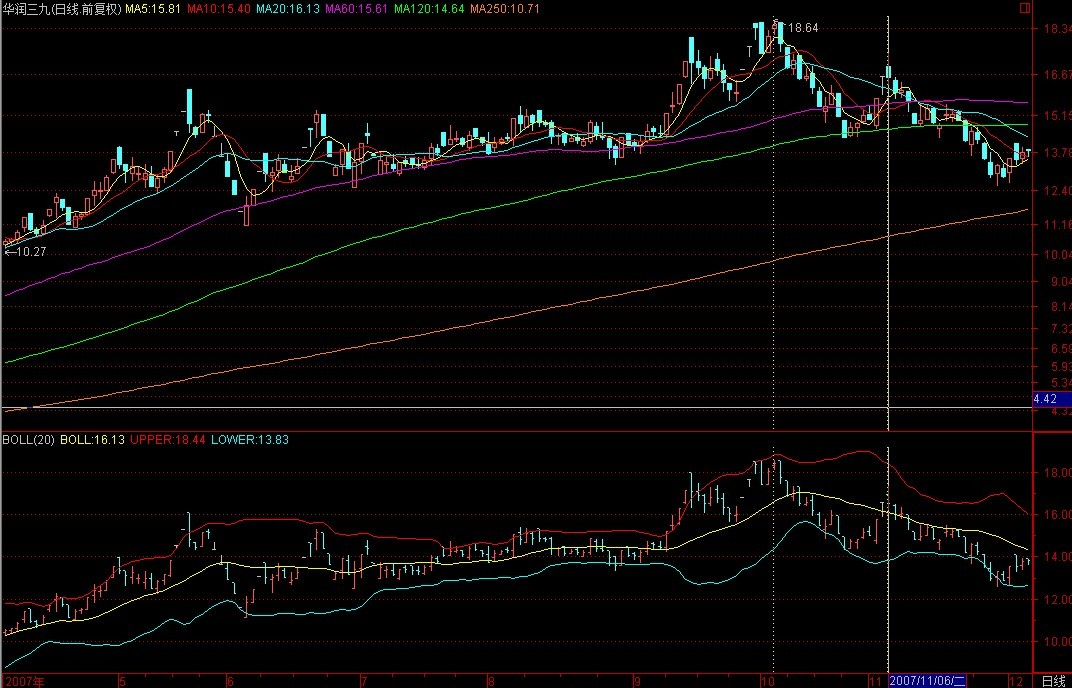Viewport: 1072px width, 688px height.
Task: Jump to month 9 on the time axis
Action: pos(637,681)
